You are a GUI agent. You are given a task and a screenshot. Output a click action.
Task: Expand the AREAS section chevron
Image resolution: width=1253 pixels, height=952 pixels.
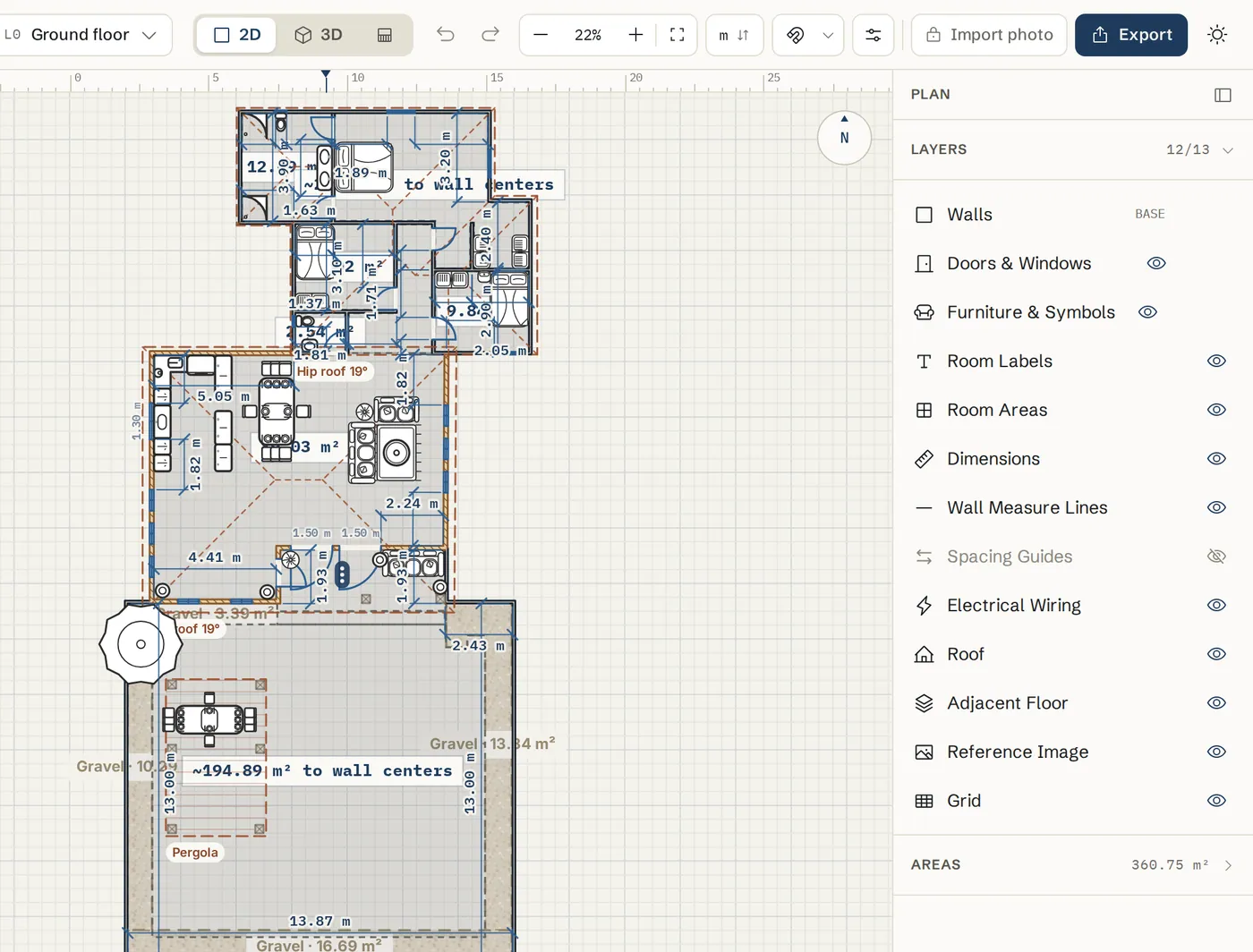click(x=1228, y=865)
